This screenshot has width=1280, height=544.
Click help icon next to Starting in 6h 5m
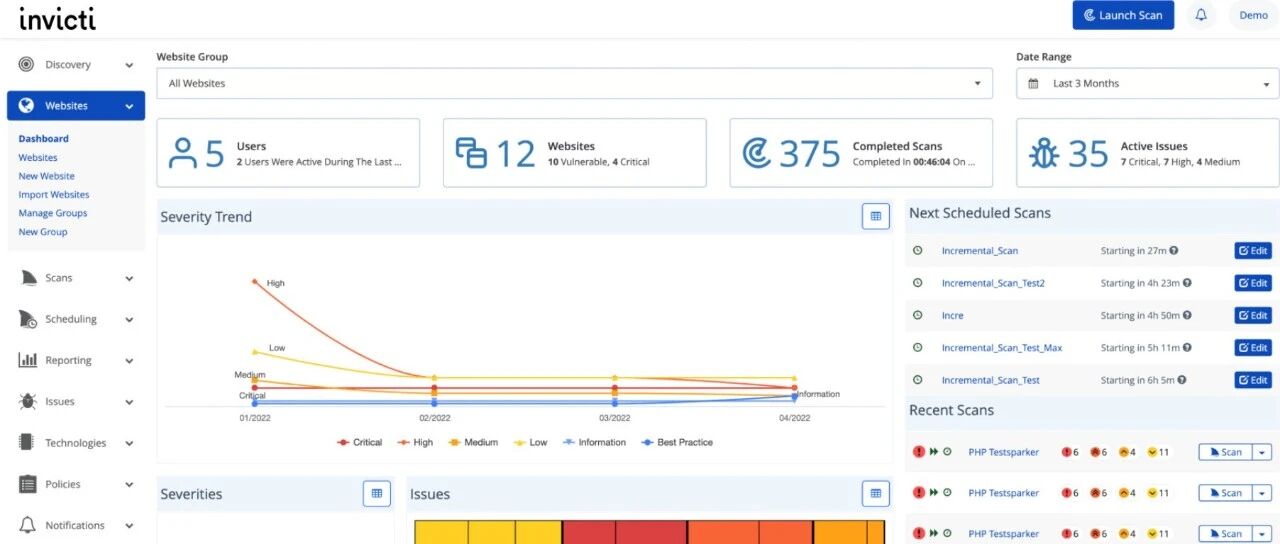[x=1182, y=380]
